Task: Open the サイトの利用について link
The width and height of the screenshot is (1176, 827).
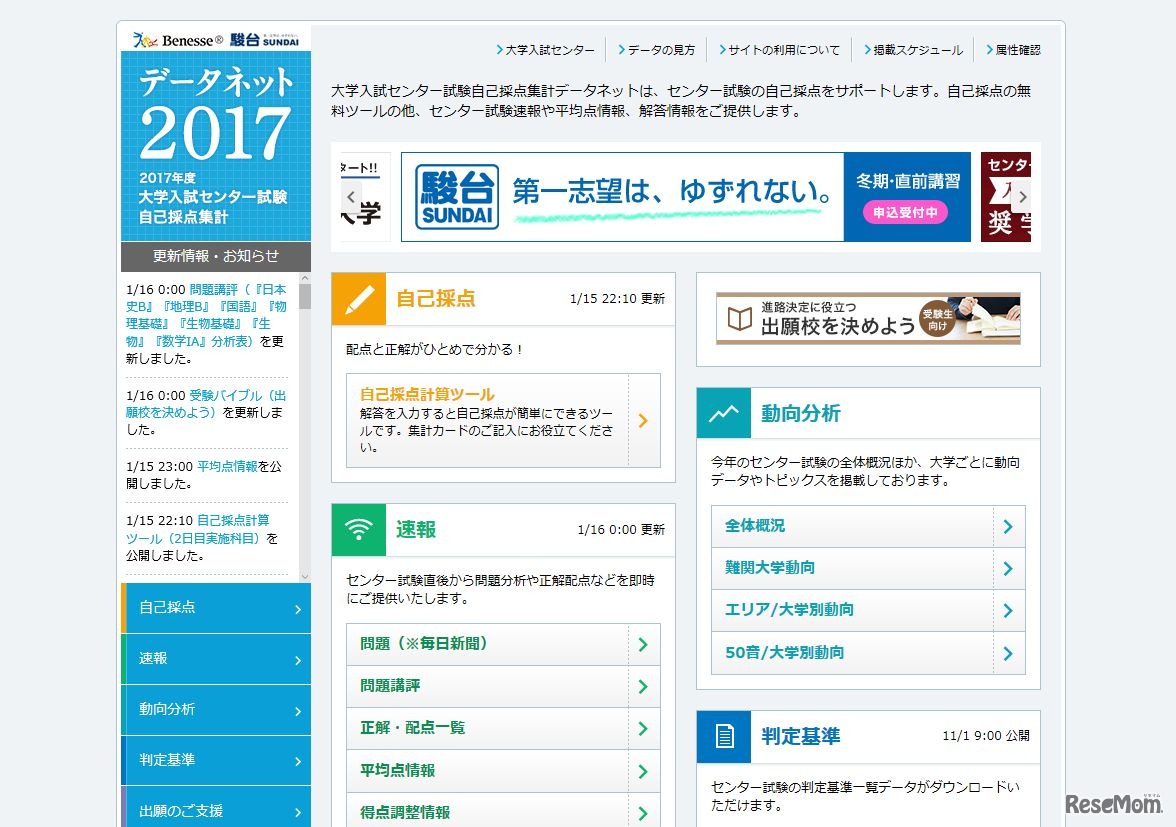Action: pos(779,49)
